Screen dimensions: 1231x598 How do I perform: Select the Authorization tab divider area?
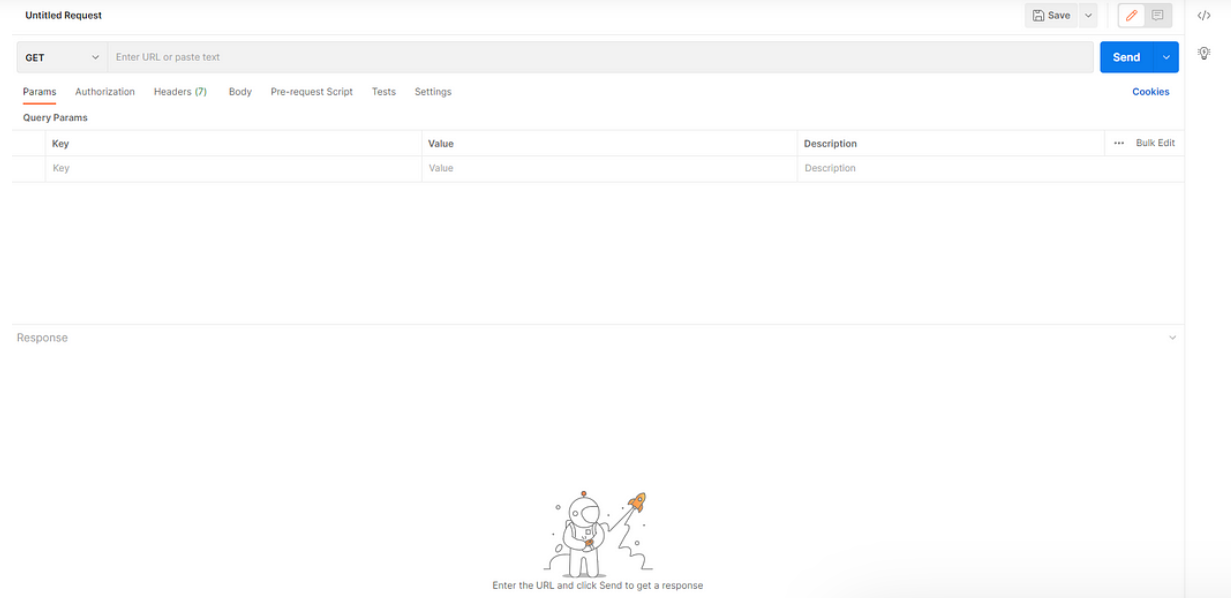point(105,91)
